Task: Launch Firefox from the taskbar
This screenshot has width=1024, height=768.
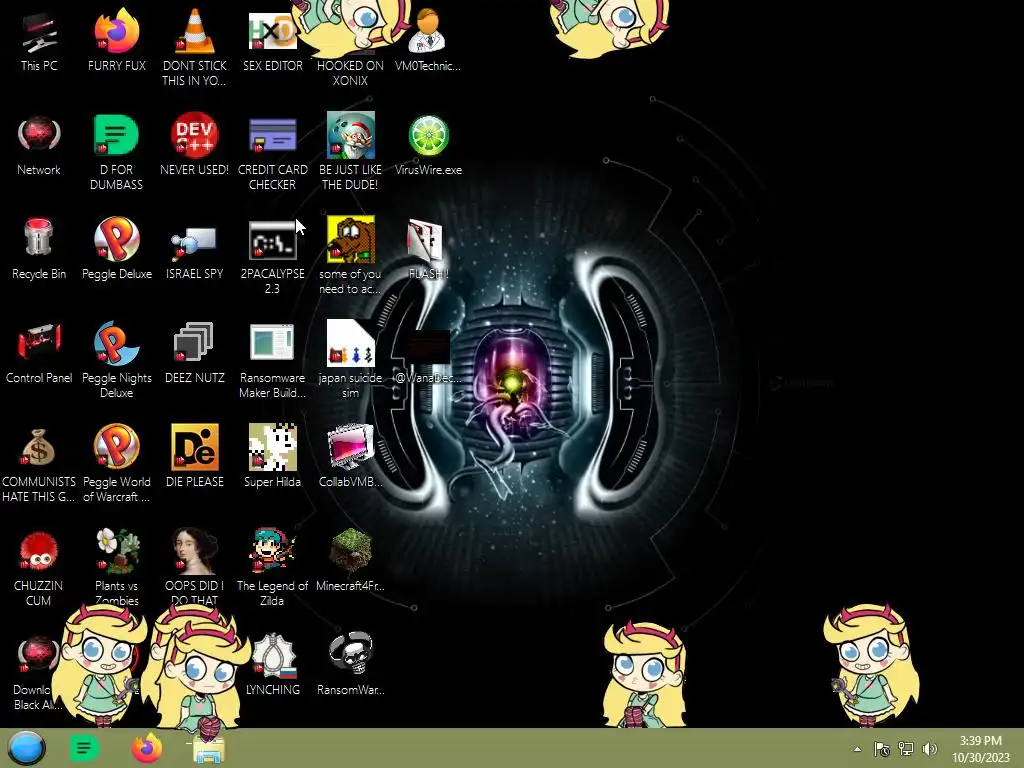Action: 146,748
